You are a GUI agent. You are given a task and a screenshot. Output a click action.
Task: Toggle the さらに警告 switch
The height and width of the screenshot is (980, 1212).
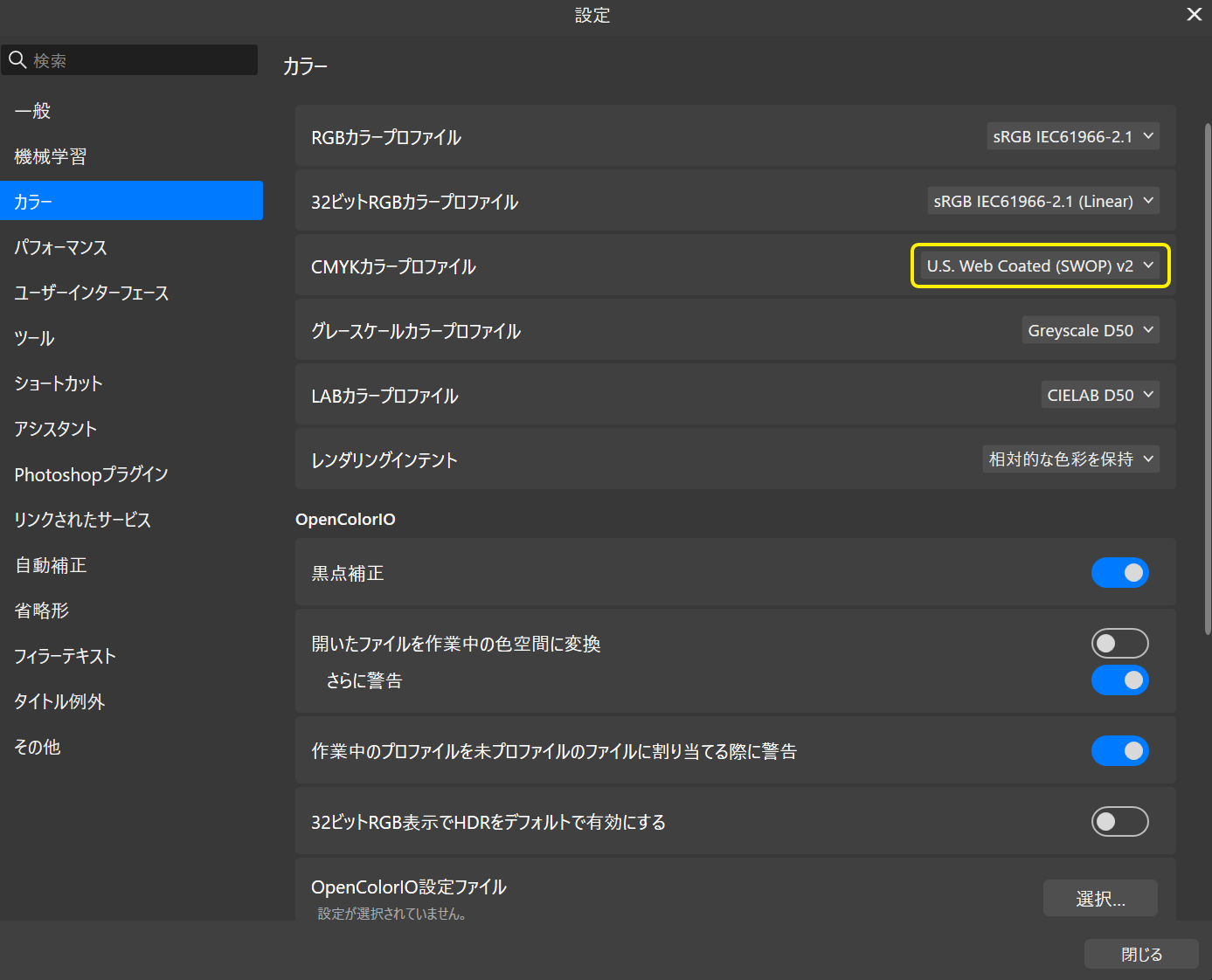coord(1120,680)
